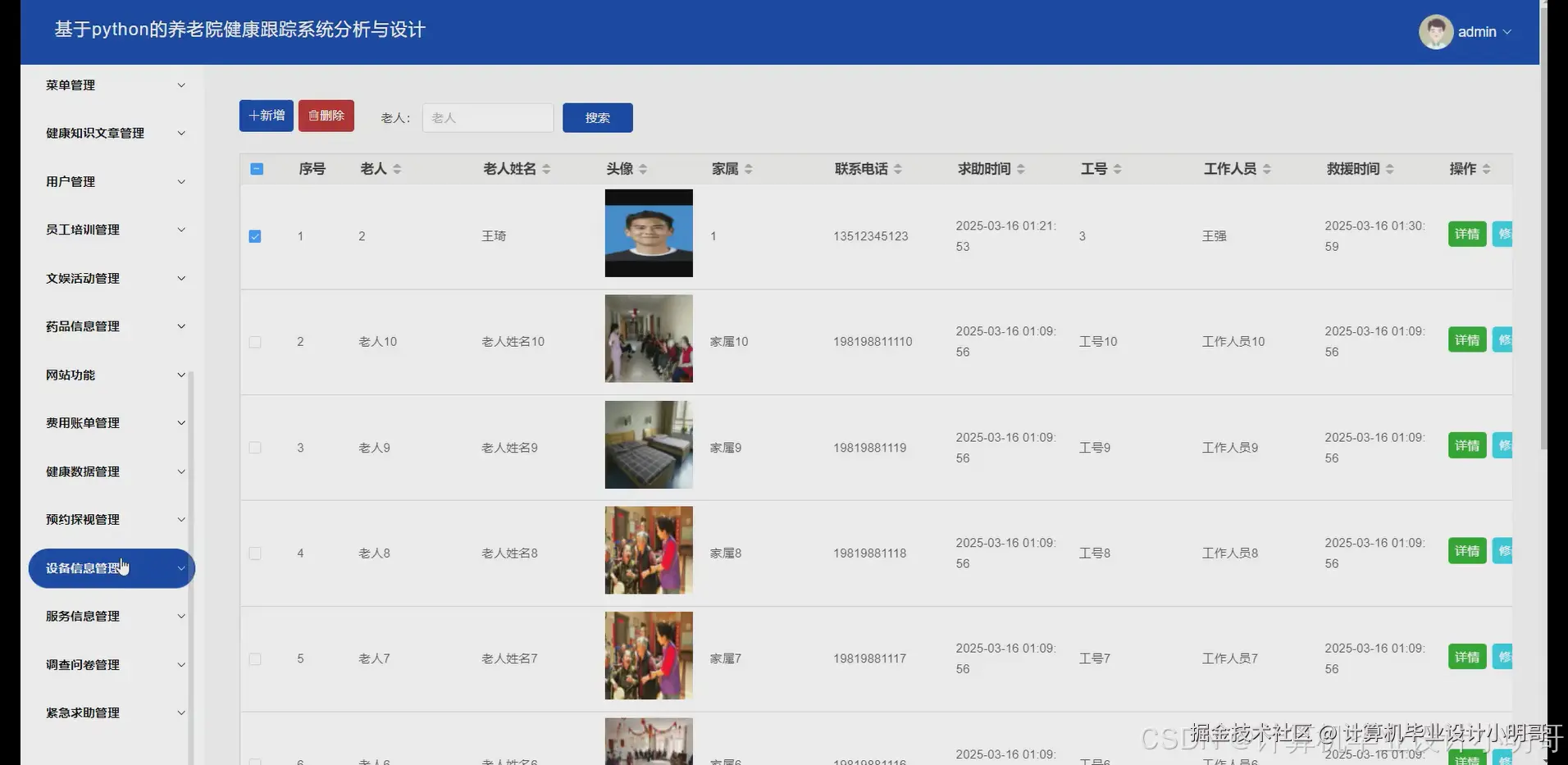Viewport: 1568px width, 765px height.
Task: Click the header title 基于python的养老院健康跟踪系统分析与设计
Action: tap(239, 30)
